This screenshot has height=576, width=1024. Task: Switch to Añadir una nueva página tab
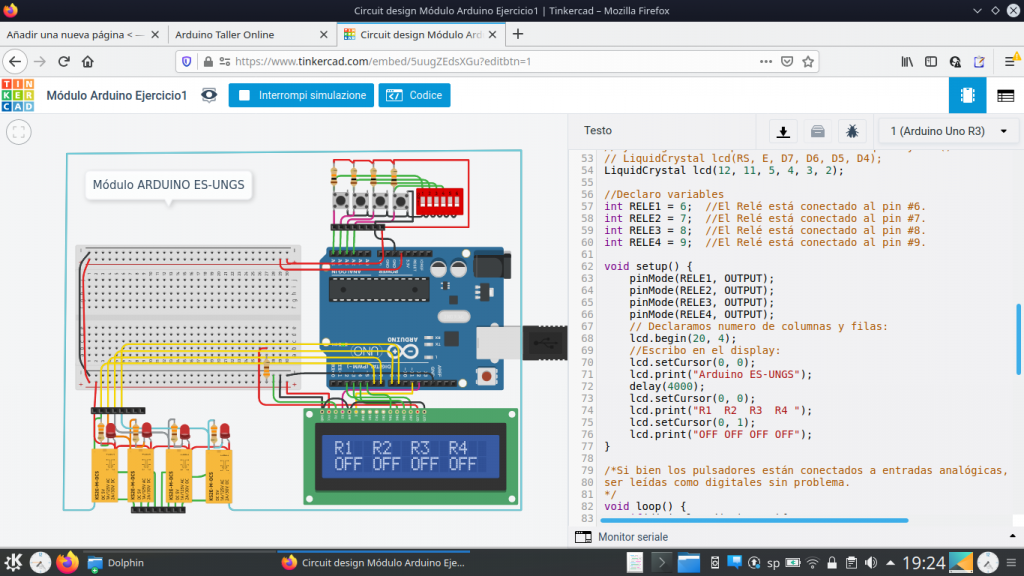[x=75, y=35]
